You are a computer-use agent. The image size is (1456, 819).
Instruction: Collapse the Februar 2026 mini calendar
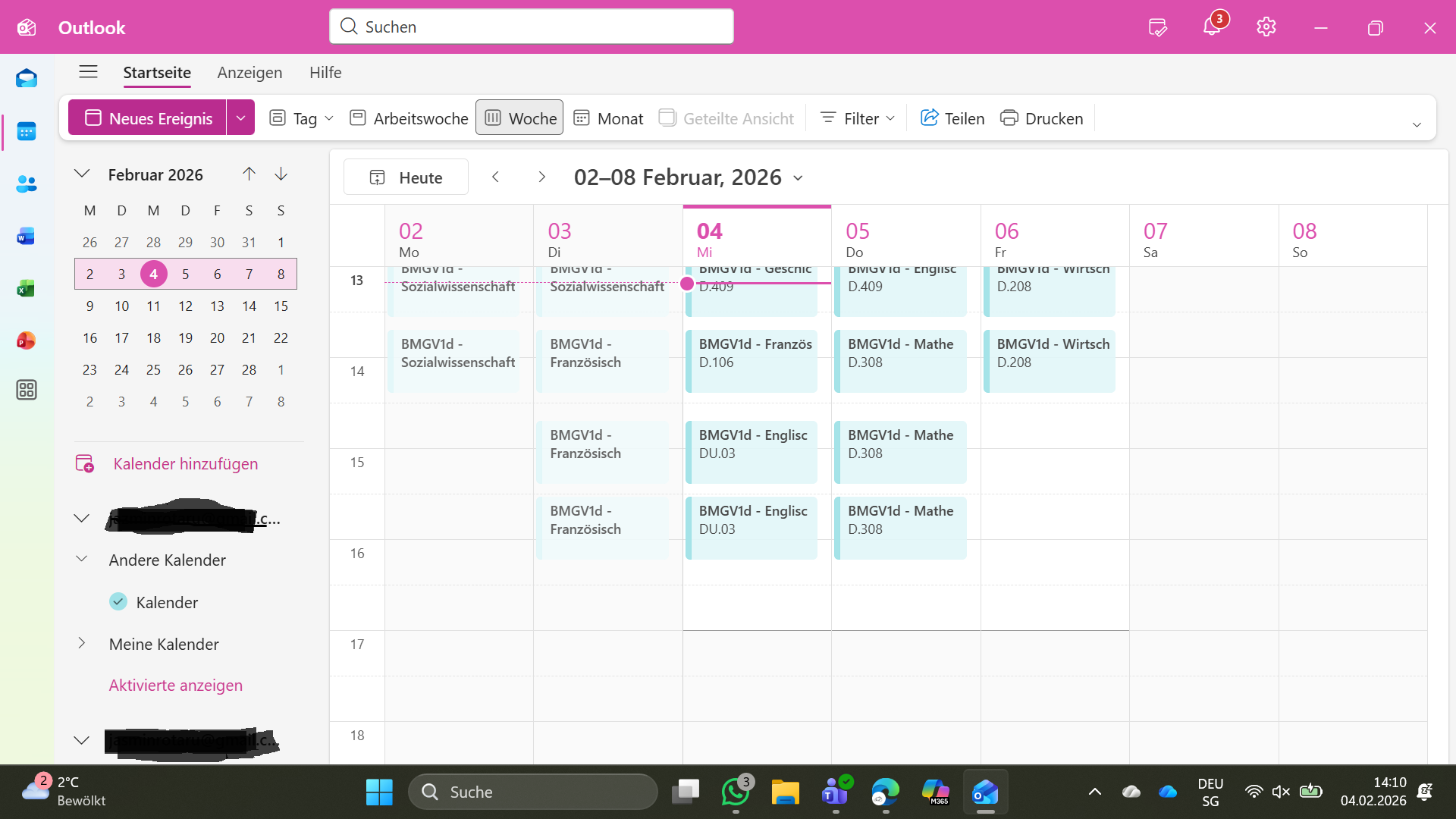coord(82,174)
